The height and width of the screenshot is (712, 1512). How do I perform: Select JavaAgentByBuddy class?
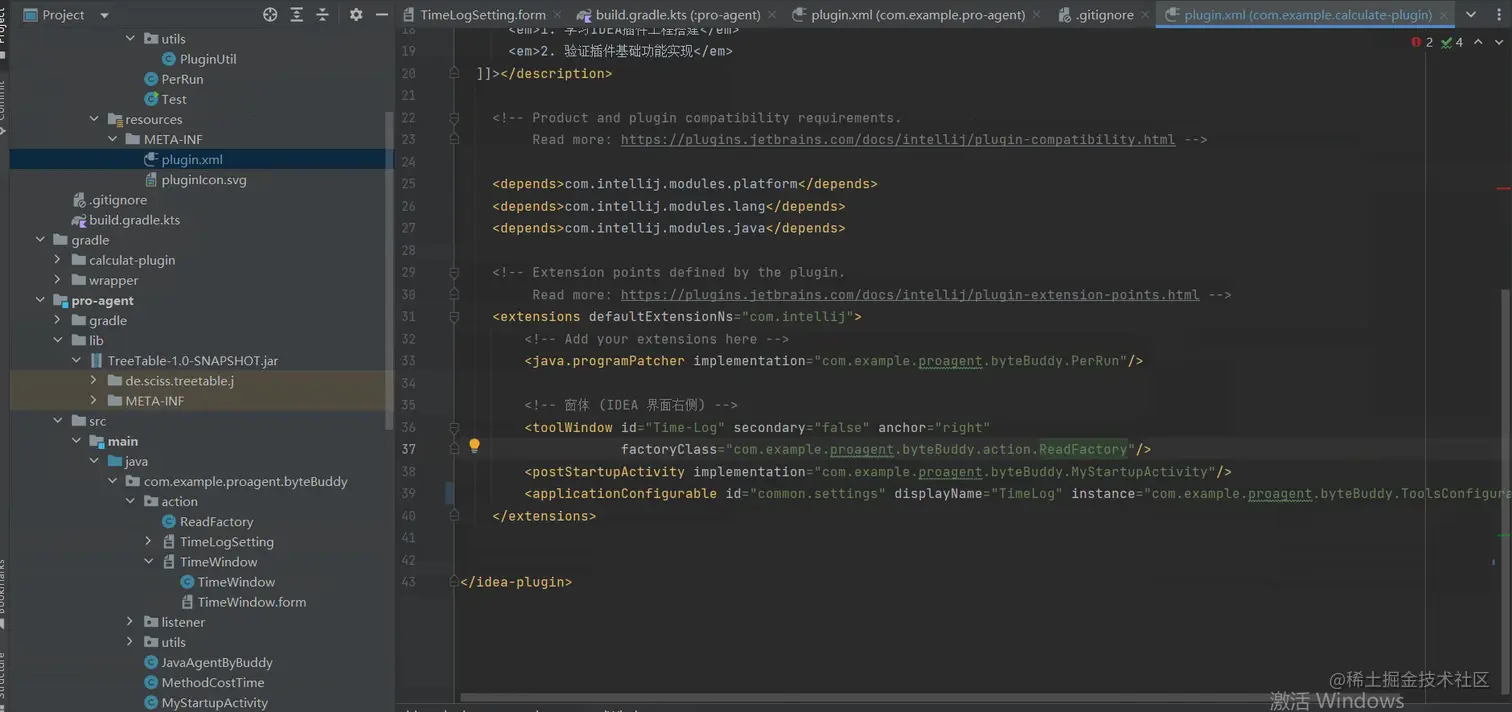coord(216,662)
